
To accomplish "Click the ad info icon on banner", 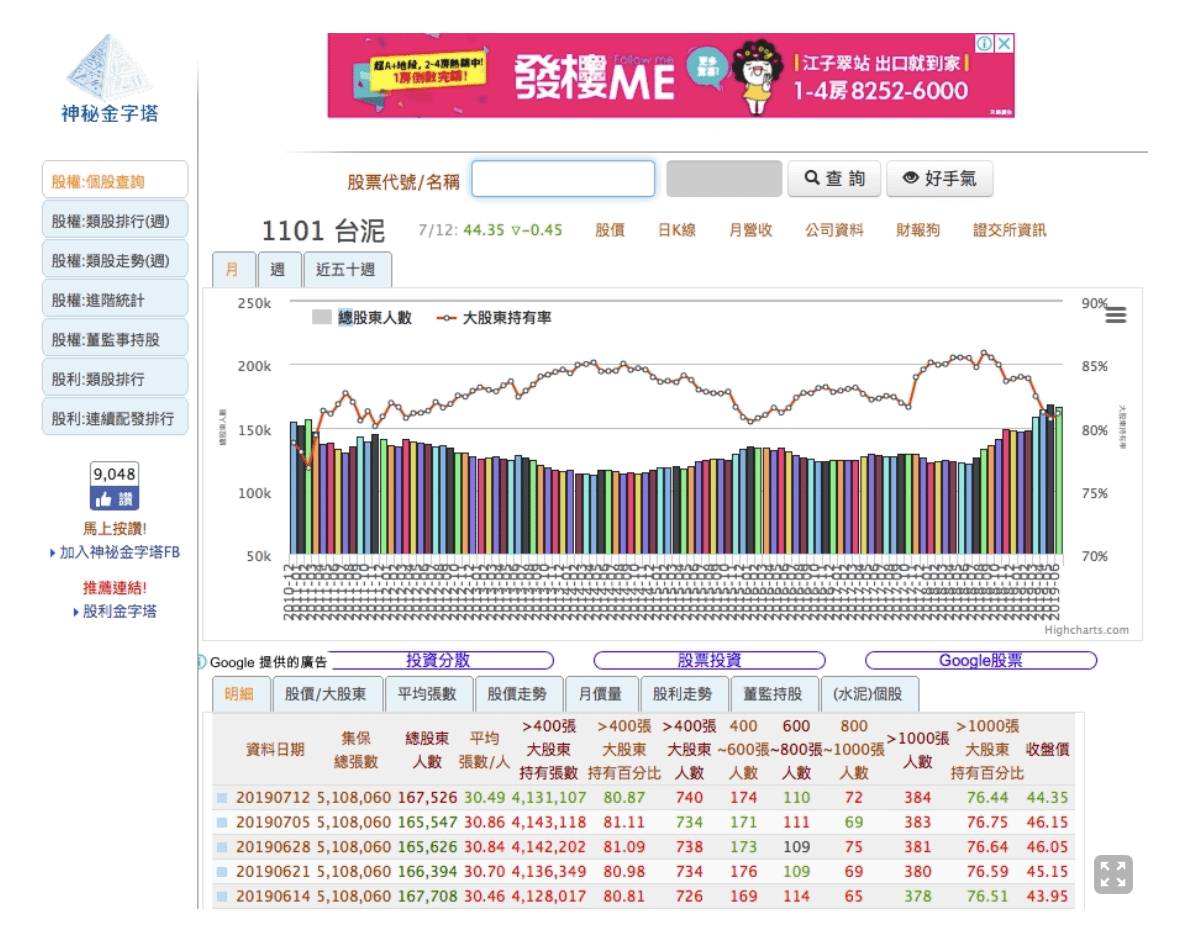I will pos(985,44).
